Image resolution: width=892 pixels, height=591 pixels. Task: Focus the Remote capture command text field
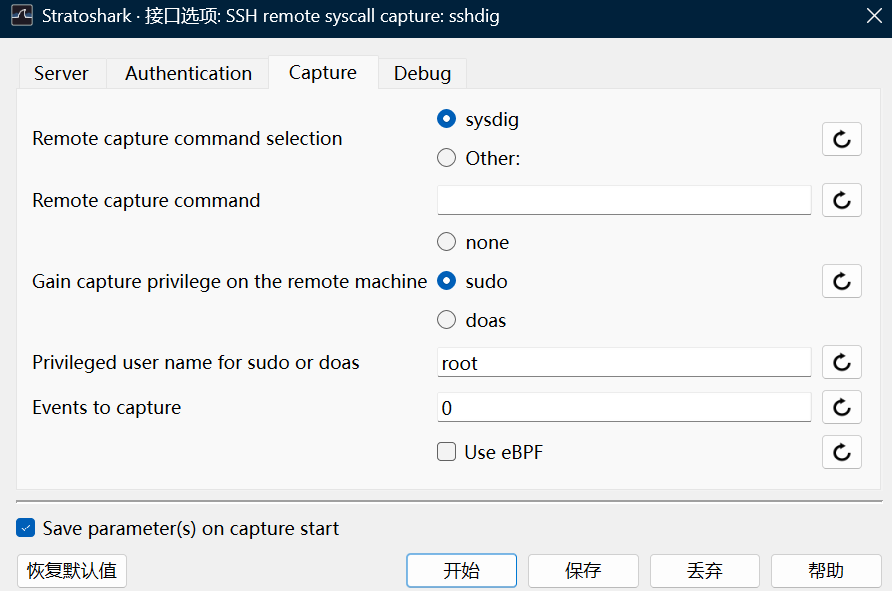click(x=624, y=200)
